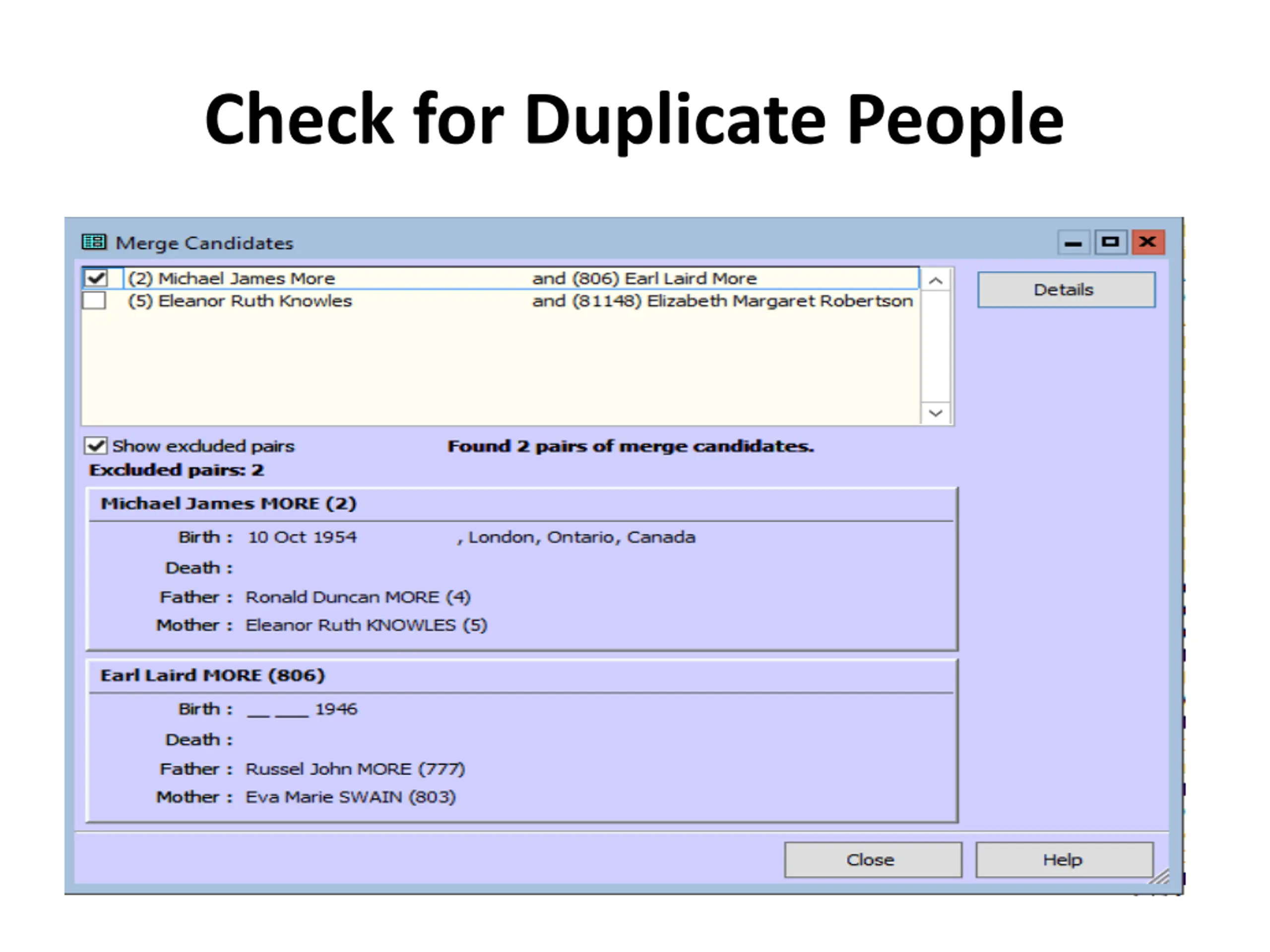Click 'and (81148) Elizabeth Margaret Robertson' entry

[x=722, y=300]
